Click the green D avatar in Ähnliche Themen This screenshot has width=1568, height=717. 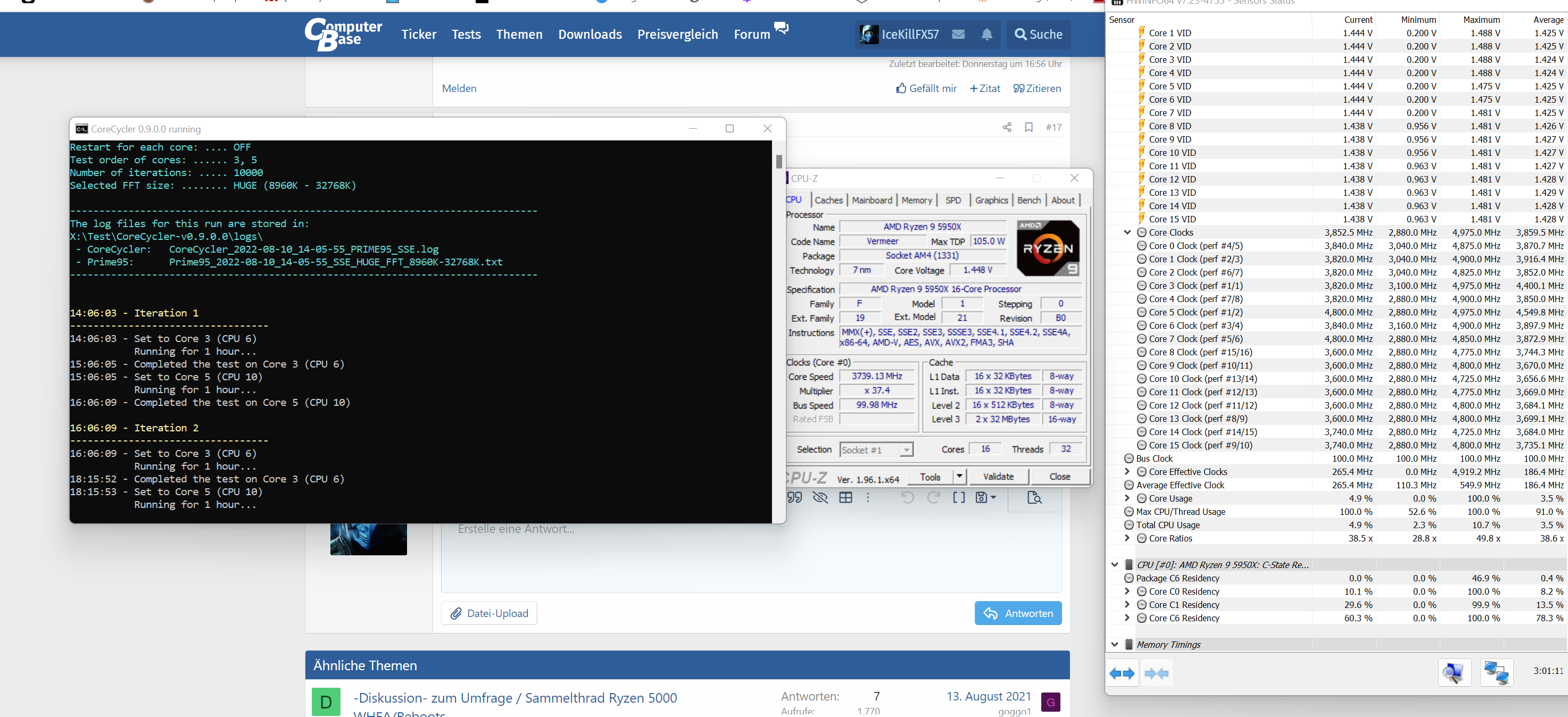coord(326,702)
